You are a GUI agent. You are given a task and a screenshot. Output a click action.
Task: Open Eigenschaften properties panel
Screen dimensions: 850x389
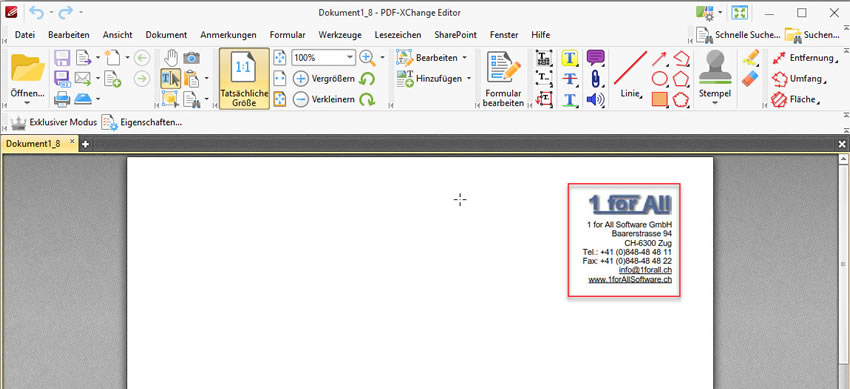pyautogui.click(x=142, y=122)
